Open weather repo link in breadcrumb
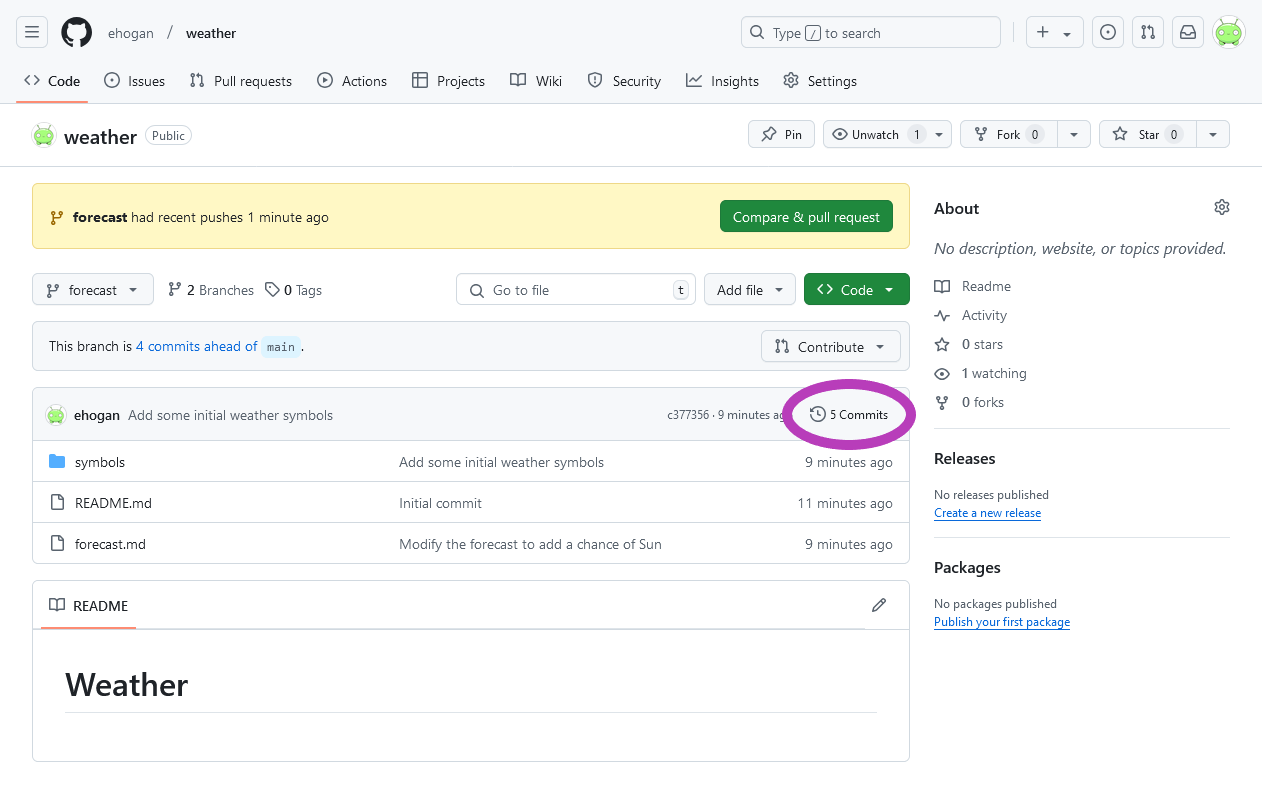The width and height of the screenshot is (1262, 797). (211, 33)
